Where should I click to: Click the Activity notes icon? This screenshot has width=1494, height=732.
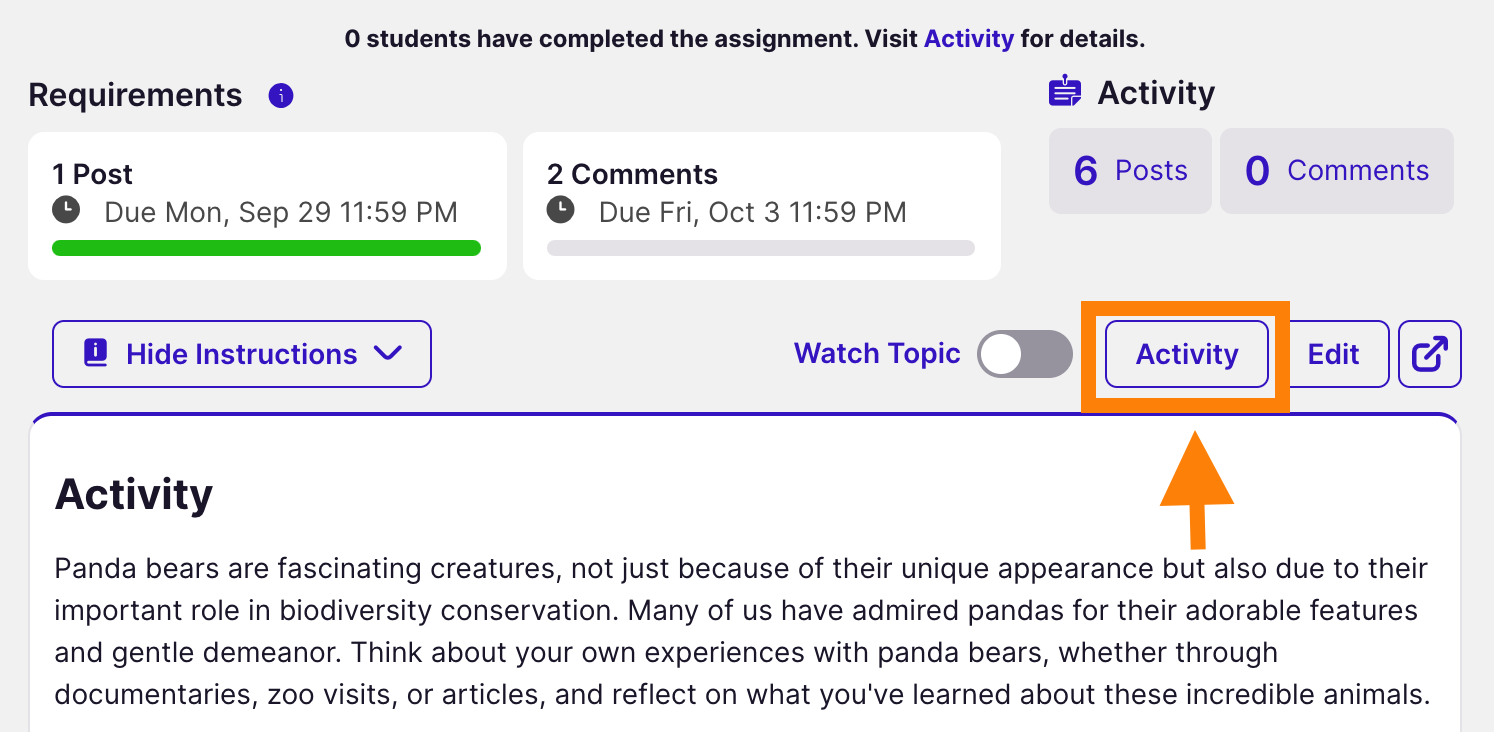[x=1065, y=92]
